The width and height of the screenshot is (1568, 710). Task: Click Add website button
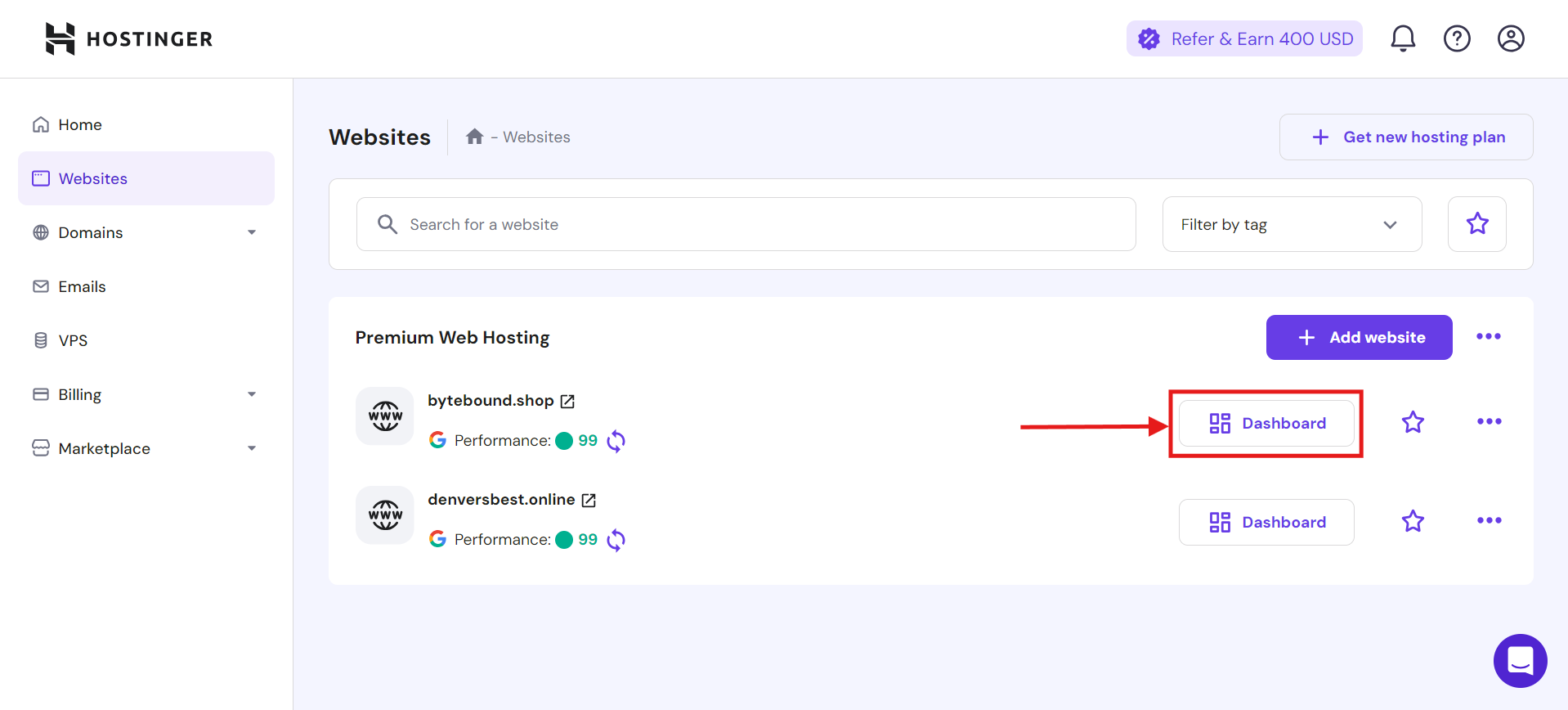1360,337
